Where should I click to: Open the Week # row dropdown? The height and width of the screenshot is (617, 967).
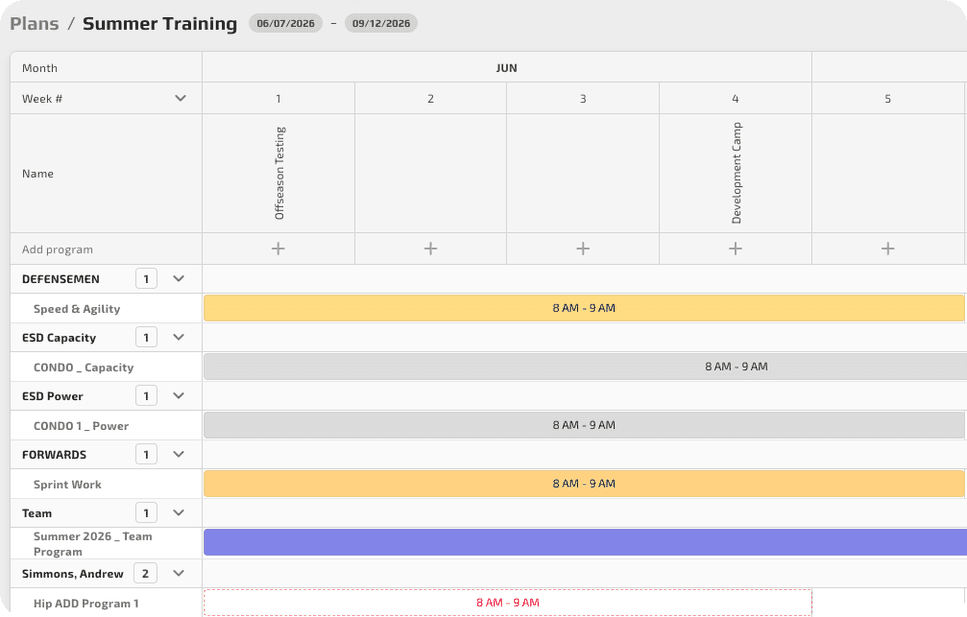coord(180,98)
